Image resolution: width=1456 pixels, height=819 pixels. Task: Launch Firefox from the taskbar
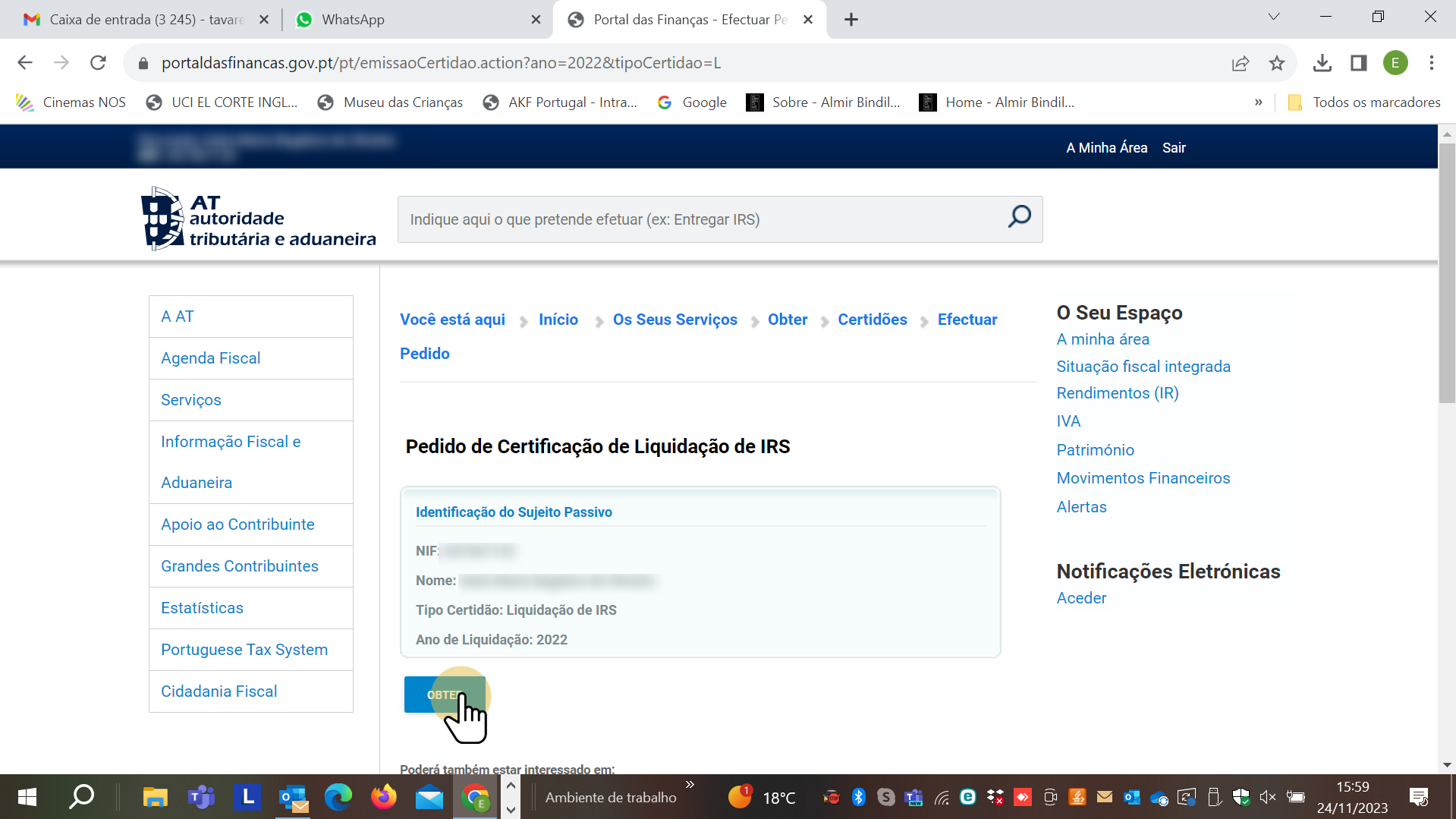point(383,797)
